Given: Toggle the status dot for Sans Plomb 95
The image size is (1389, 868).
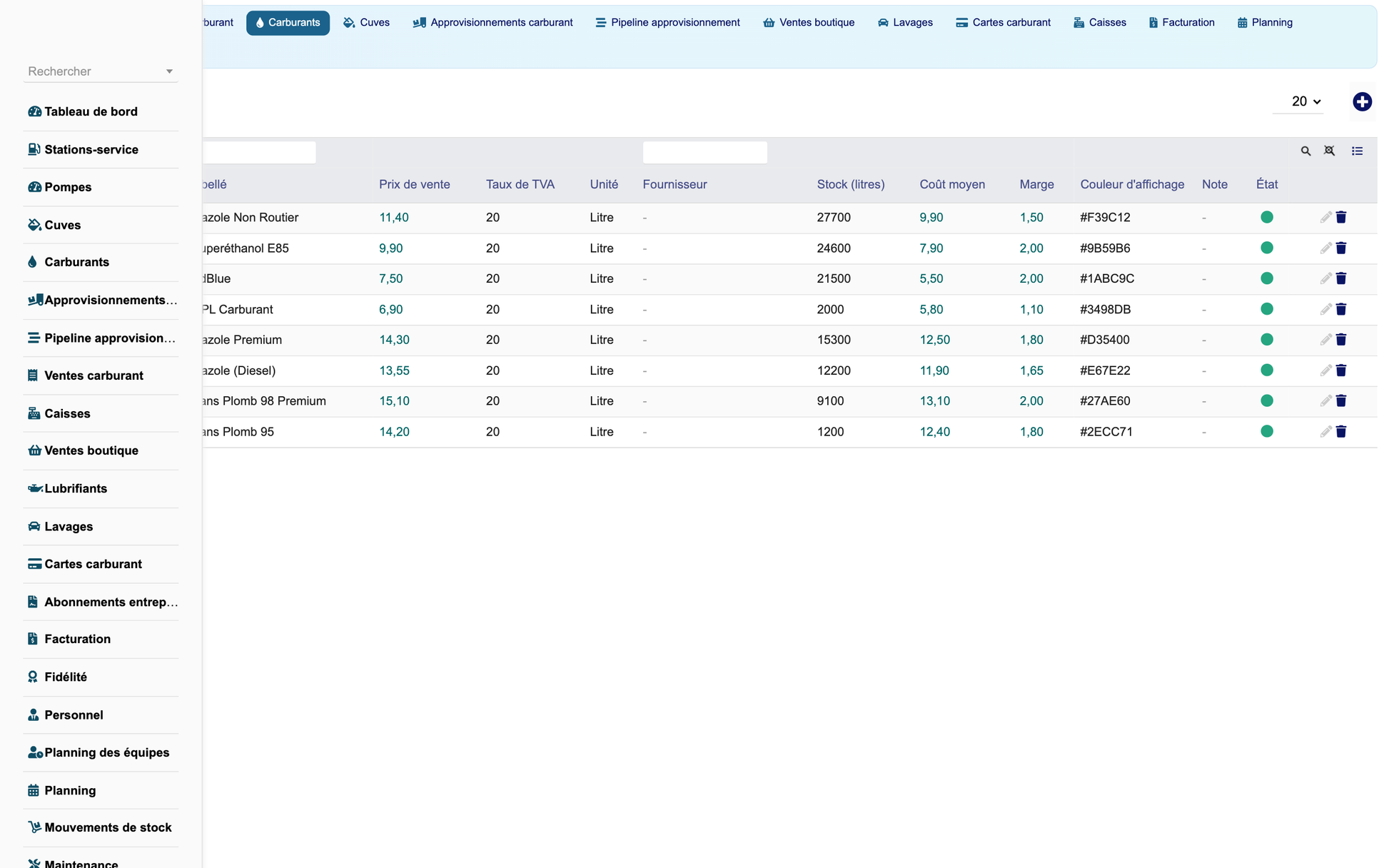Looking at the screenshot, I should coord(1267,431).
